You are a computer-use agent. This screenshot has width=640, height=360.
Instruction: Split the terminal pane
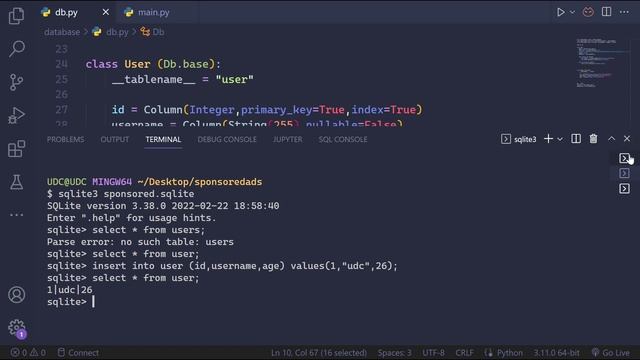pyautogui.click(x=576, y=139)
